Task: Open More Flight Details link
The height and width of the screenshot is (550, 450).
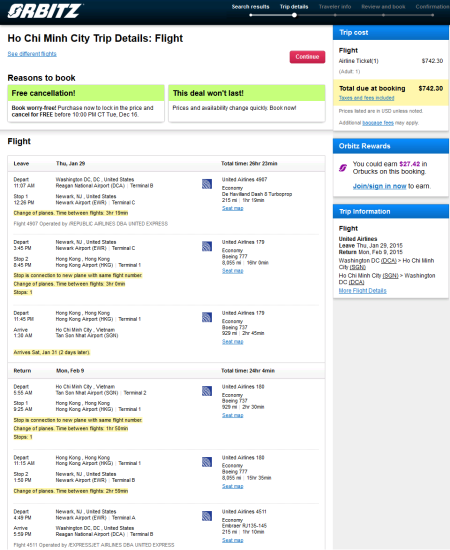Action: click(x=363, y=291)
